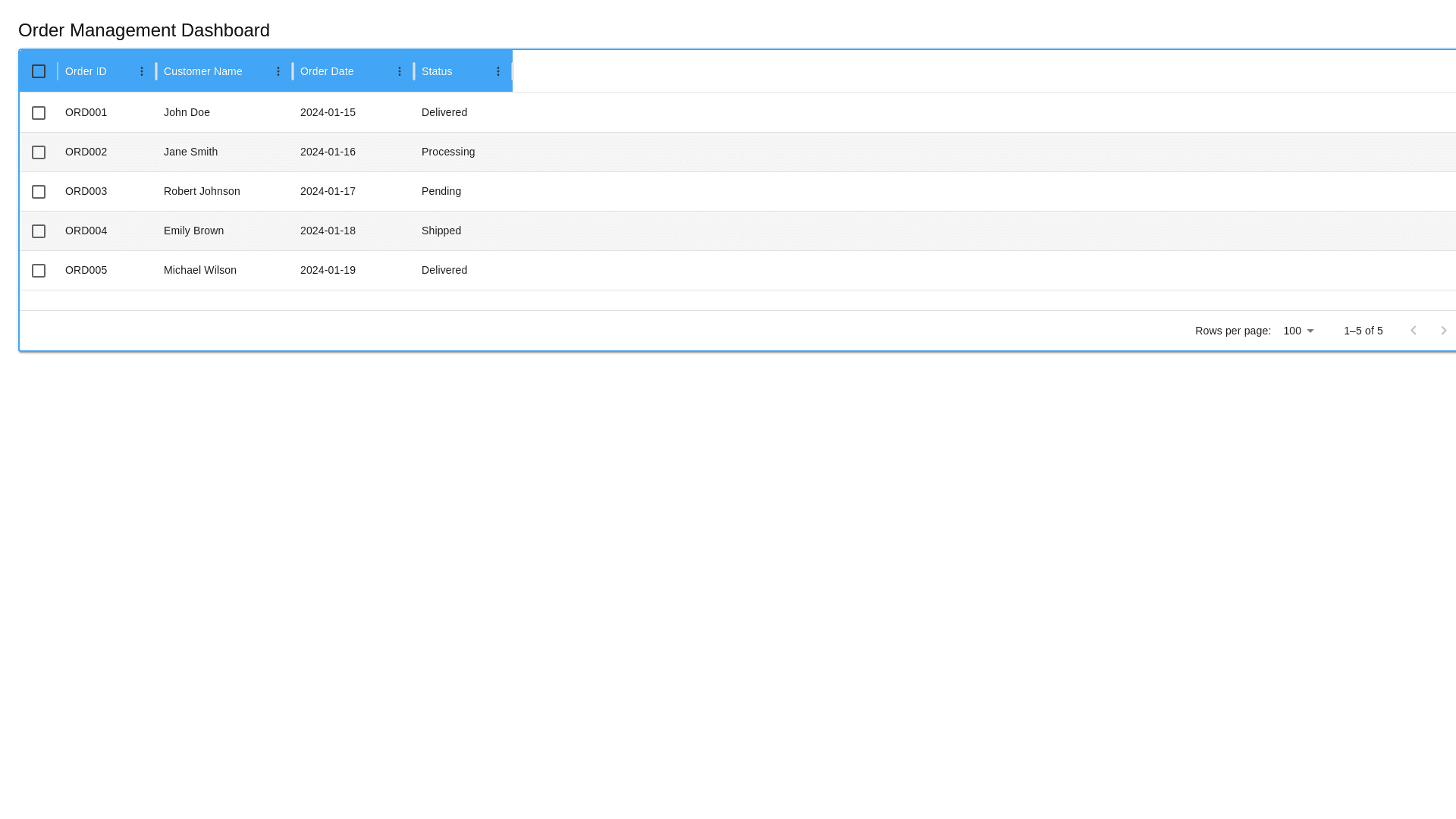This screenshot has width=1456, height=819.
Task: Open the Order ID column menu
Action: point(142,71)
